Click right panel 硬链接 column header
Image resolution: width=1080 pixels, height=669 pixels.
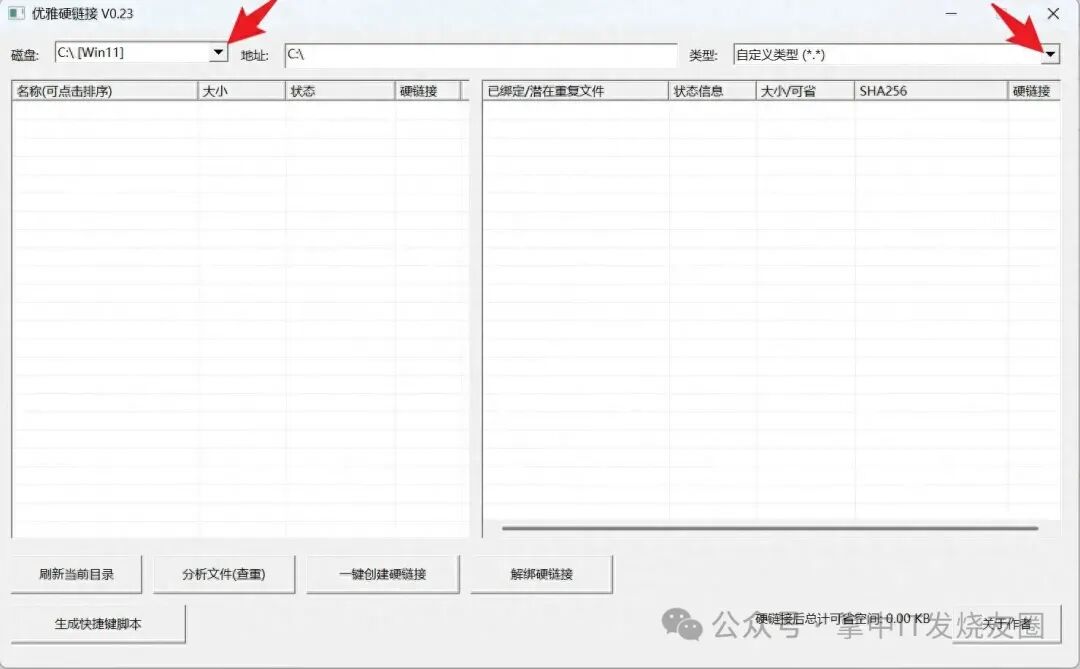tap(1032, 91)
